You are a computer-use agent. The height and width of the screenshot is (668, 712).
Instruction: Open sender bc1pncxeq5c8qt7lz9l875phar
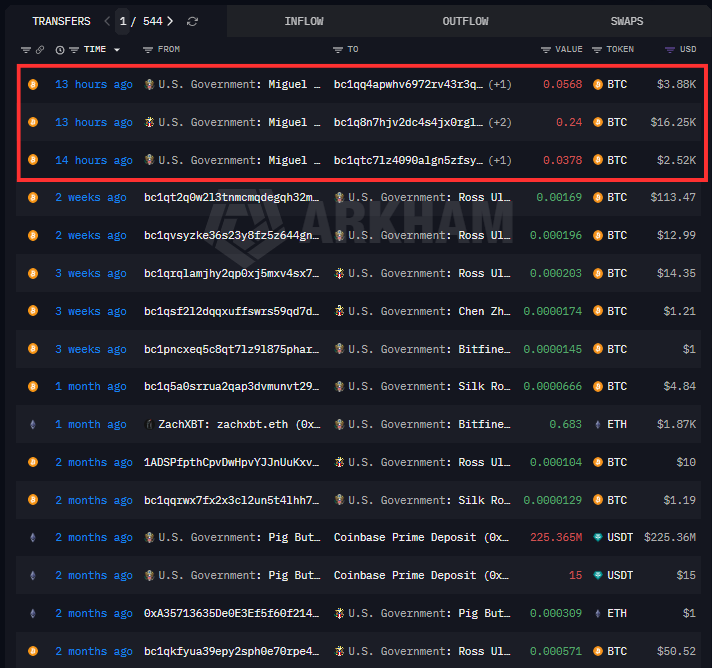[x=232, y=349]
